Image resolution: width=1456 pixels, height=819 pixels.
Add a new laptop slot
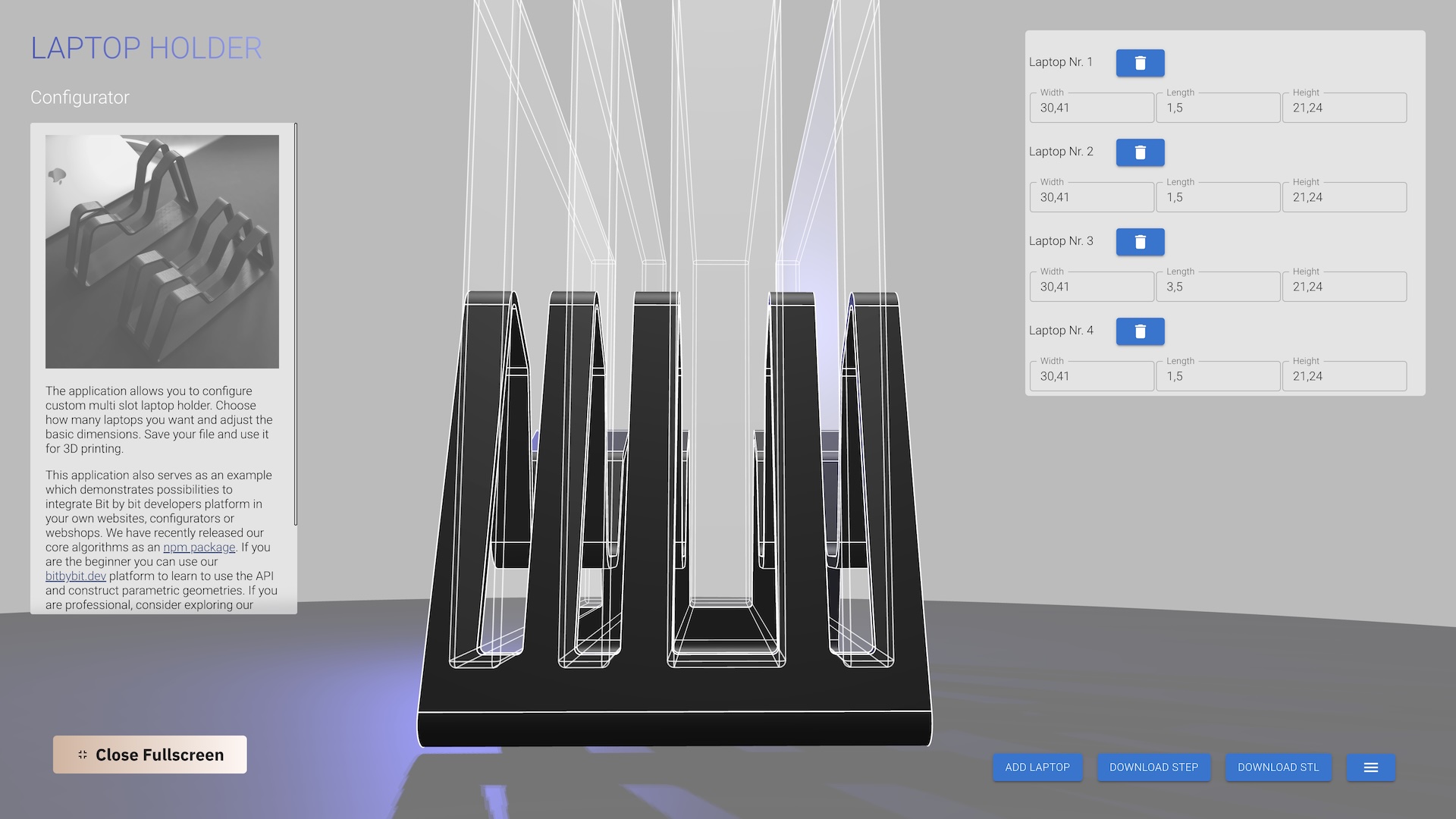(x=1037, y=767)
